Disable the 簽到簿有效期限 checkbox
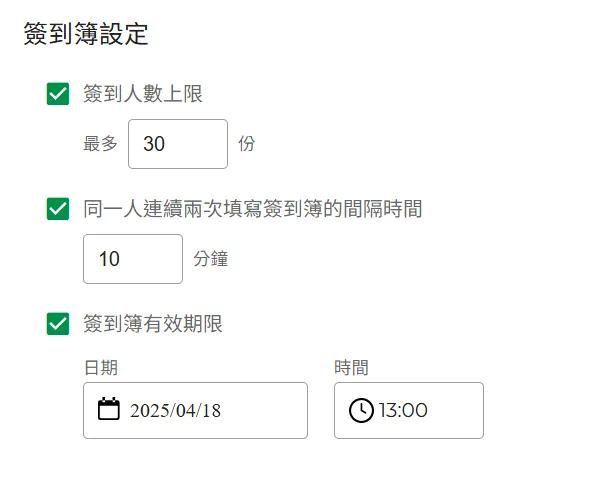The image size is (613, 478). click(x=58, y=324)
